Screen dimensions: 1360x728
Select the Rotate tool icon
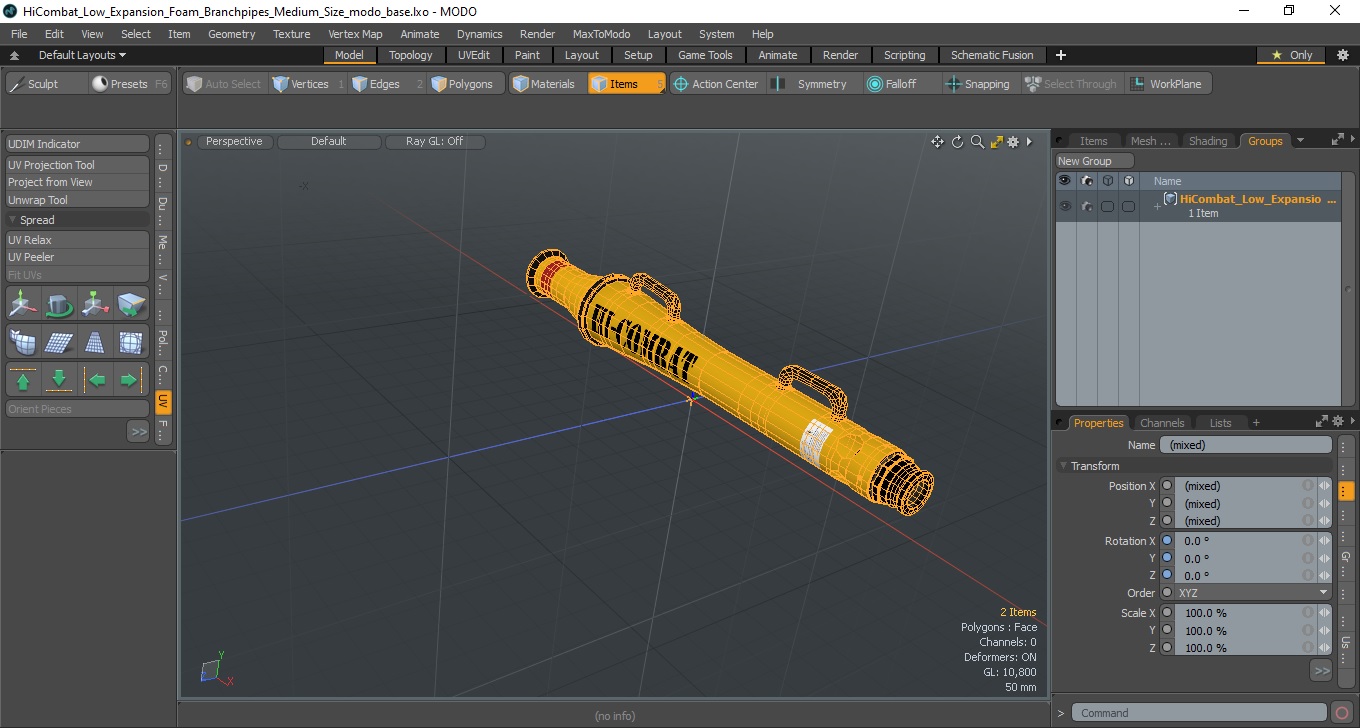[60, 303]
